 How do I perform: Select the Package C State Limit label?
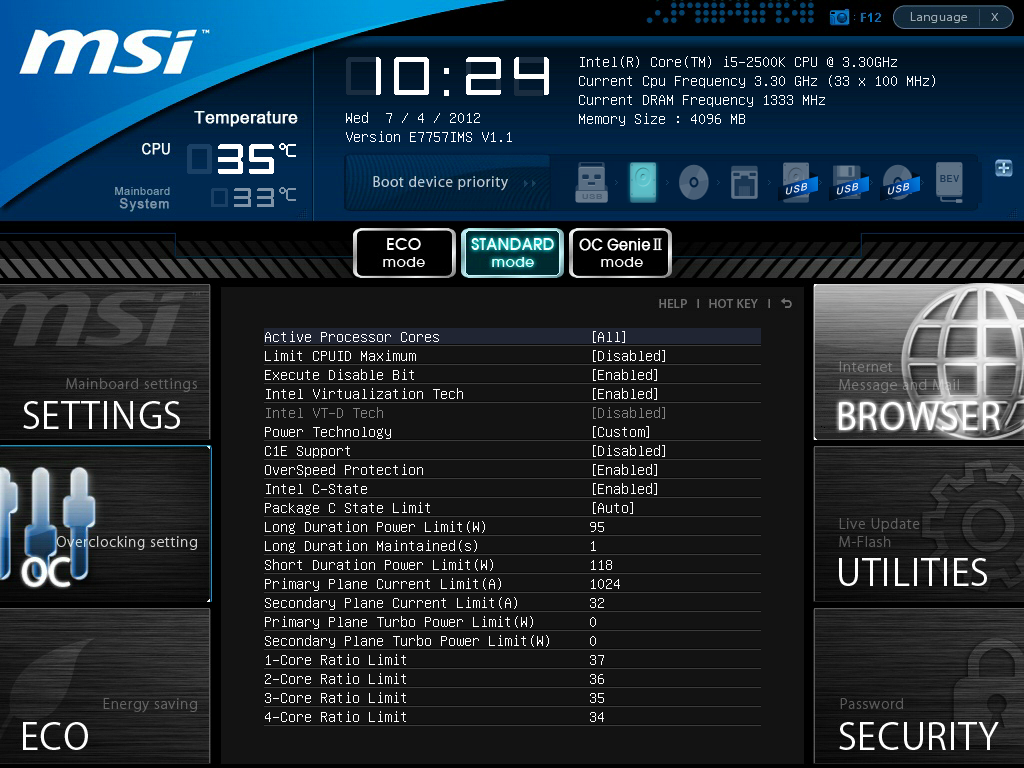[x=347, y=507]
